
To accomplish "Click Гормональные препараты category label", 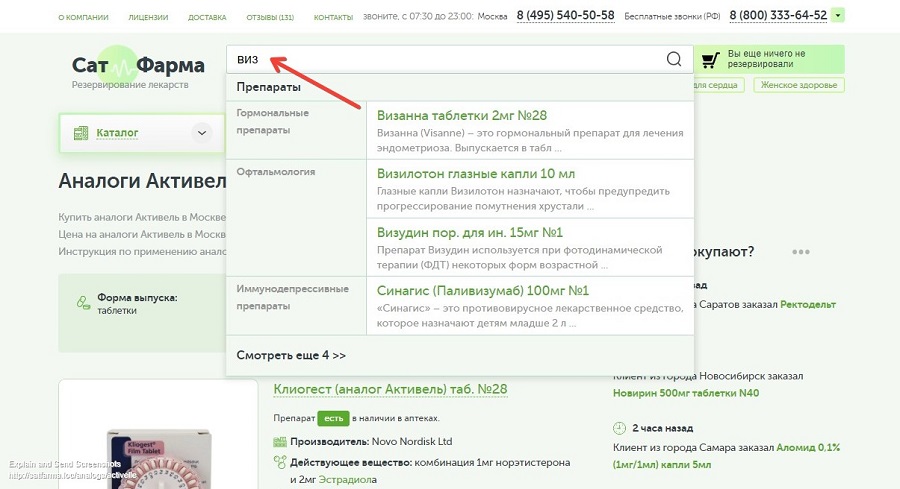I will tap(273, 122).
